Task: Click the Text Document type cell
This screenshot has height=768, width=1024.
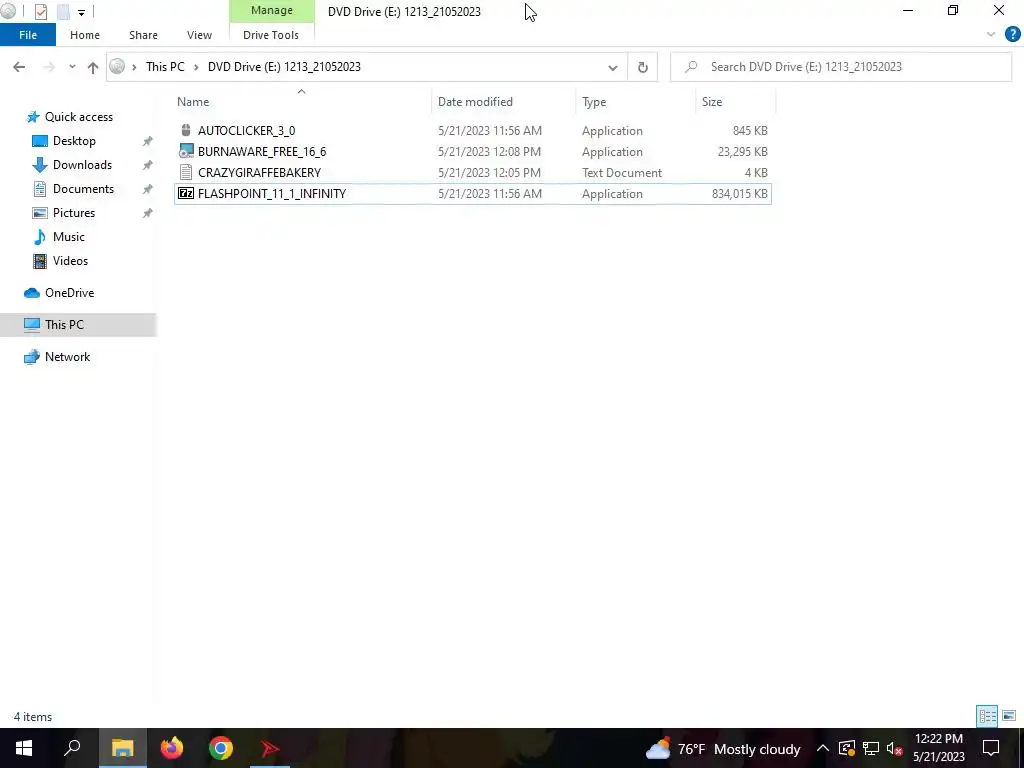Action: pos(622,172)
